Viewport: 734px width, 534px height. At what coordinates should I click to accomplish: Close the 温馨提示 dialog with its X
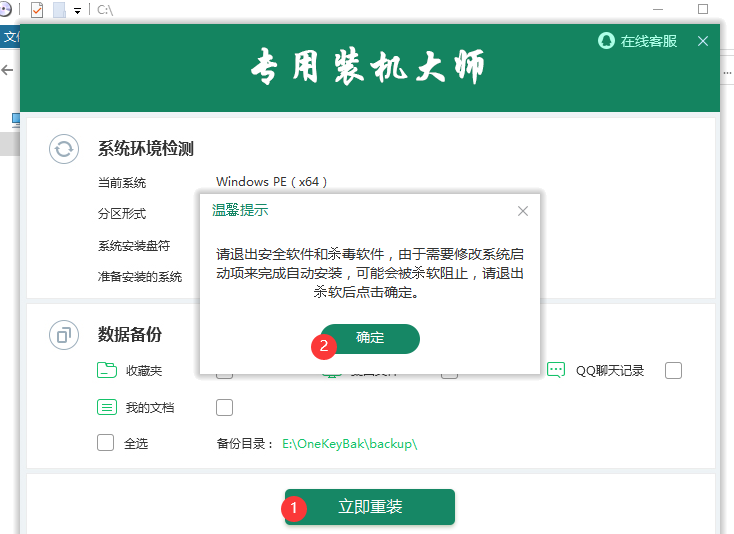523,211
